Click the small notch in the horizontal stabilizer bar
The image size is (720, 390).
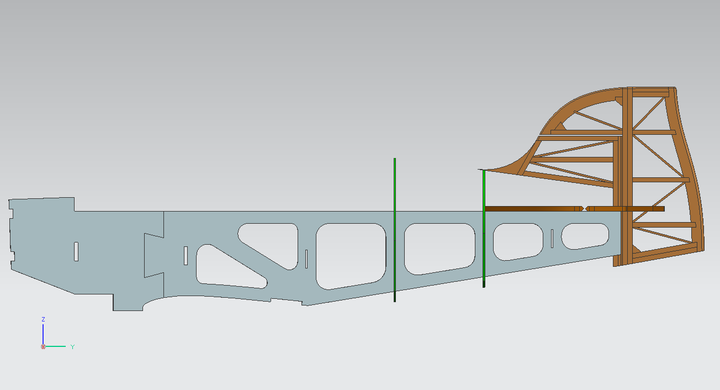(x=584, y=209)
